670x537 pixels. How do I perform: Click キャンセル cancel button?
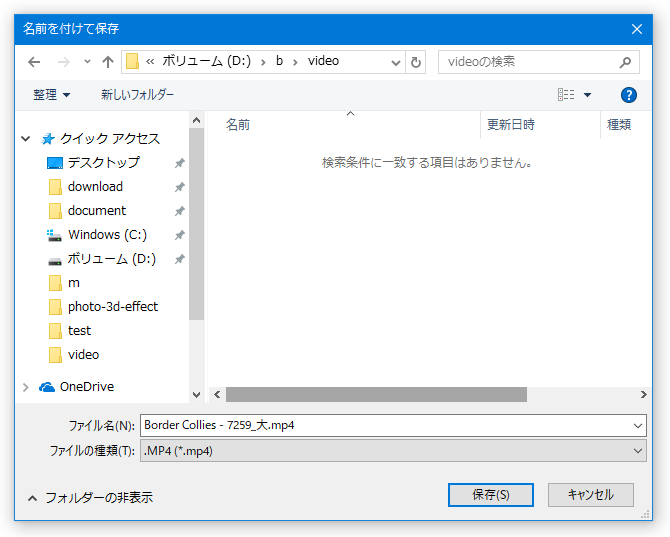coord(591,495)
